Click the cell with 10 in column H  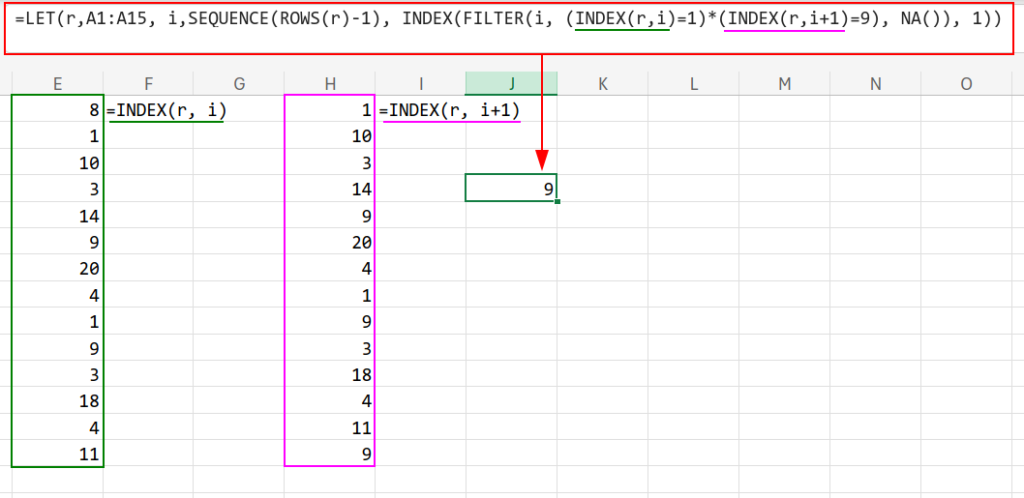(329, 137)
